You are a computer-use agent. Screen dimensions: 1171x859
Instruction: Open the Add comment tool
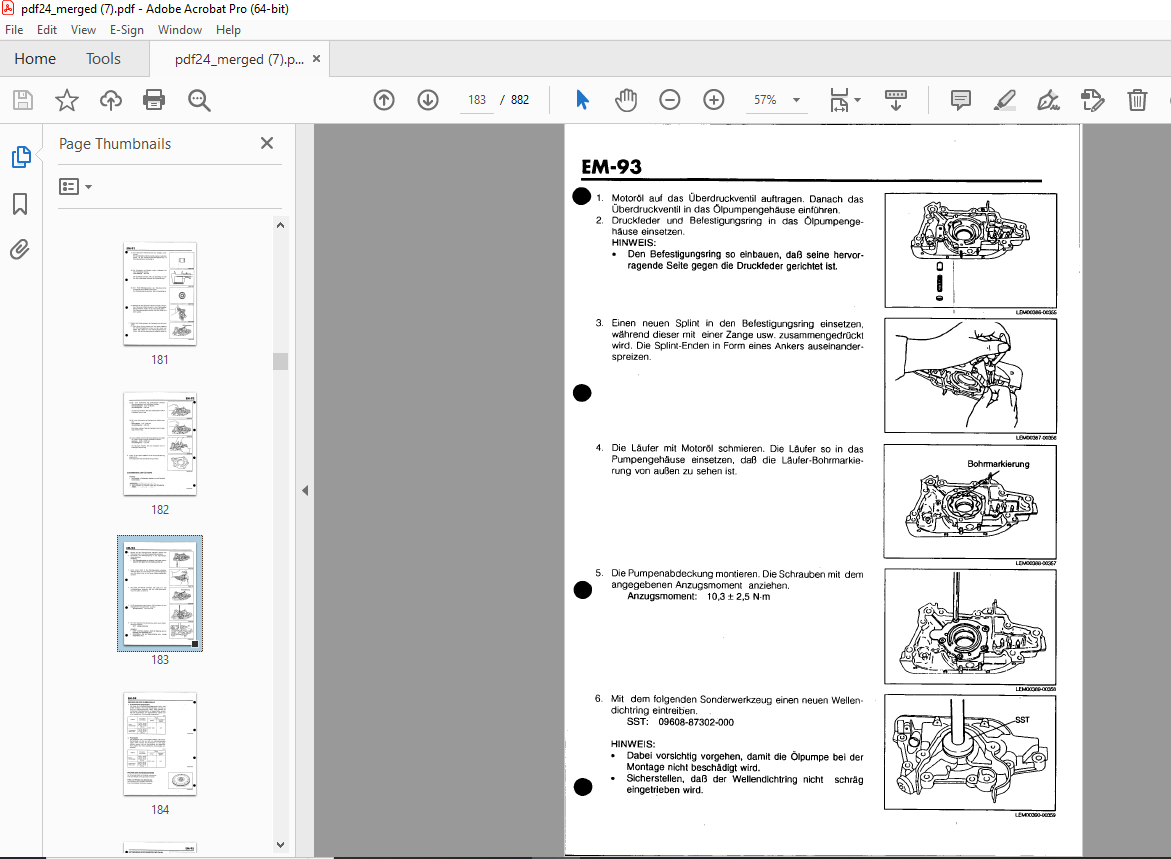[961, 100]
